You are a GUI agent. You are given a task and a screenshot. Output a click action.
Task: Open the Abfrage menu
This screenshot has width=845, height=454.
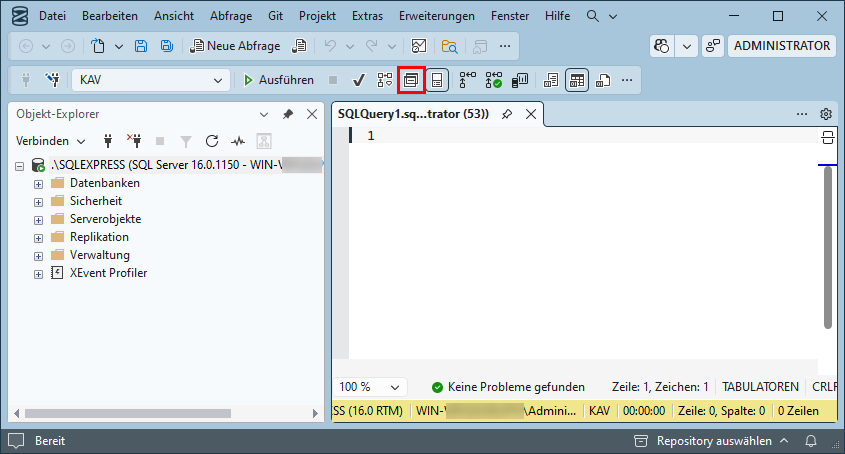pyautogui.click(x=231, y=16)
